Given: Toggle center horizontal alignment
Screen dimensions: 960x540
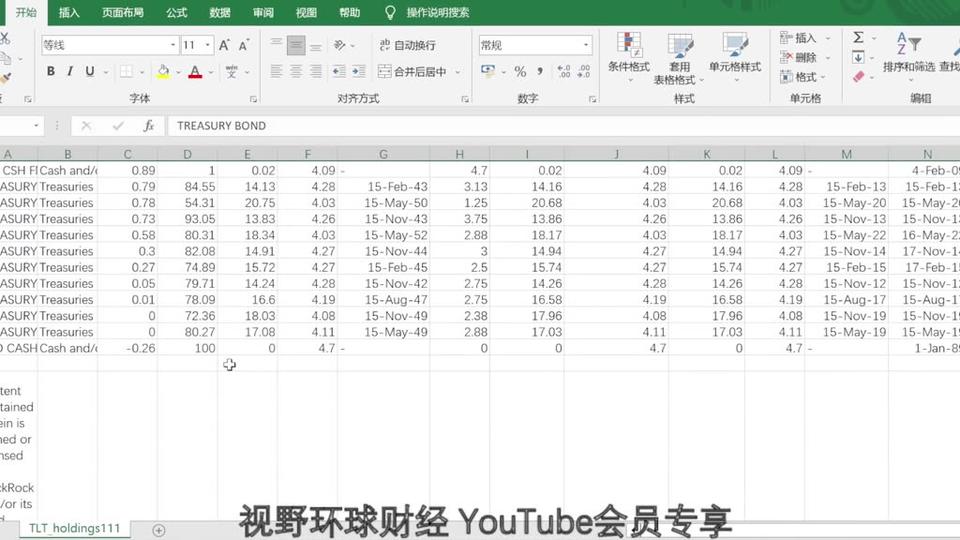Looking at the screenshot, I should [x=296, y=72].
